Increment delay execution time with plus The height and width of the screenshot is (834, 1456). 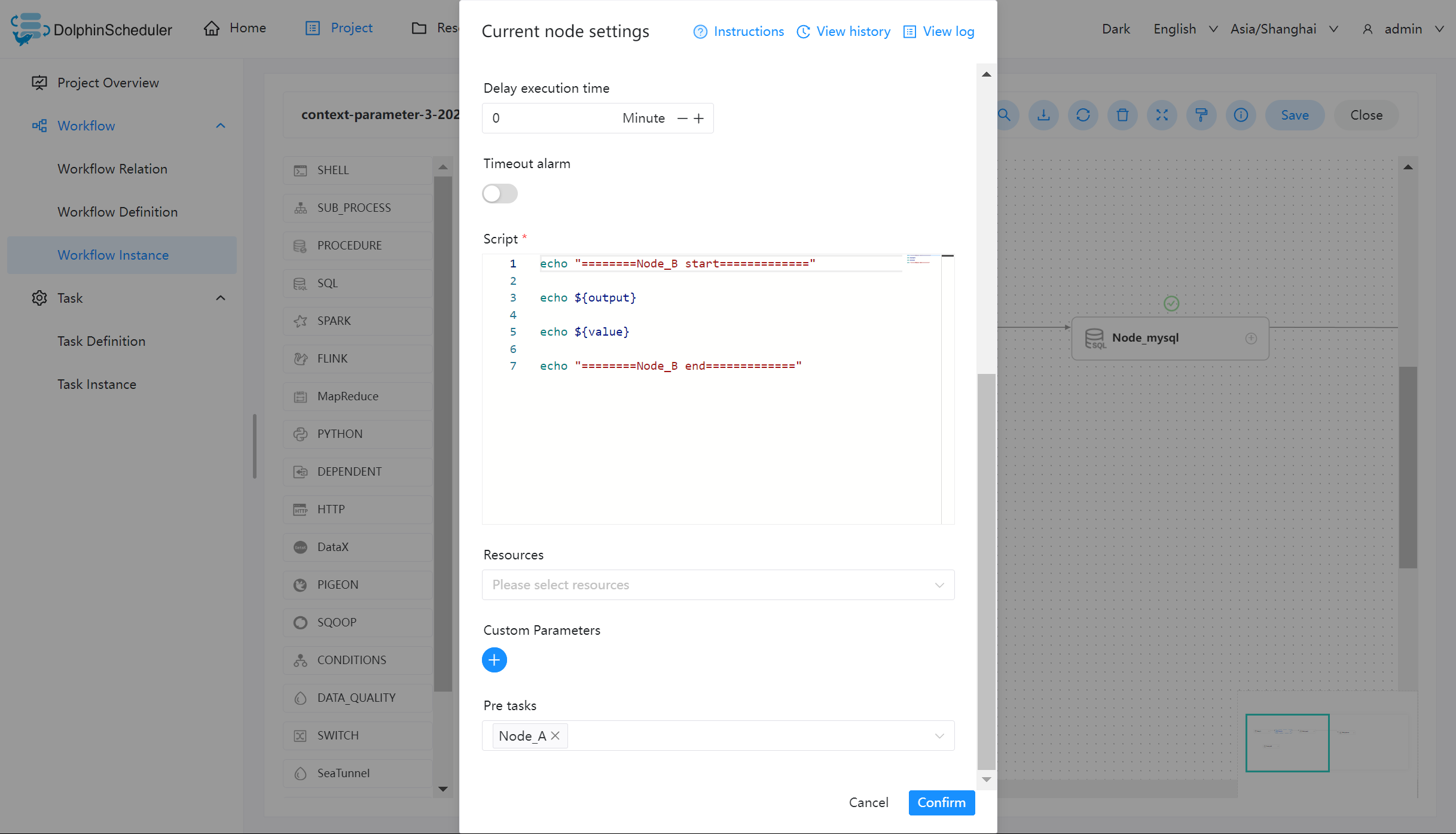click(700, 118)
